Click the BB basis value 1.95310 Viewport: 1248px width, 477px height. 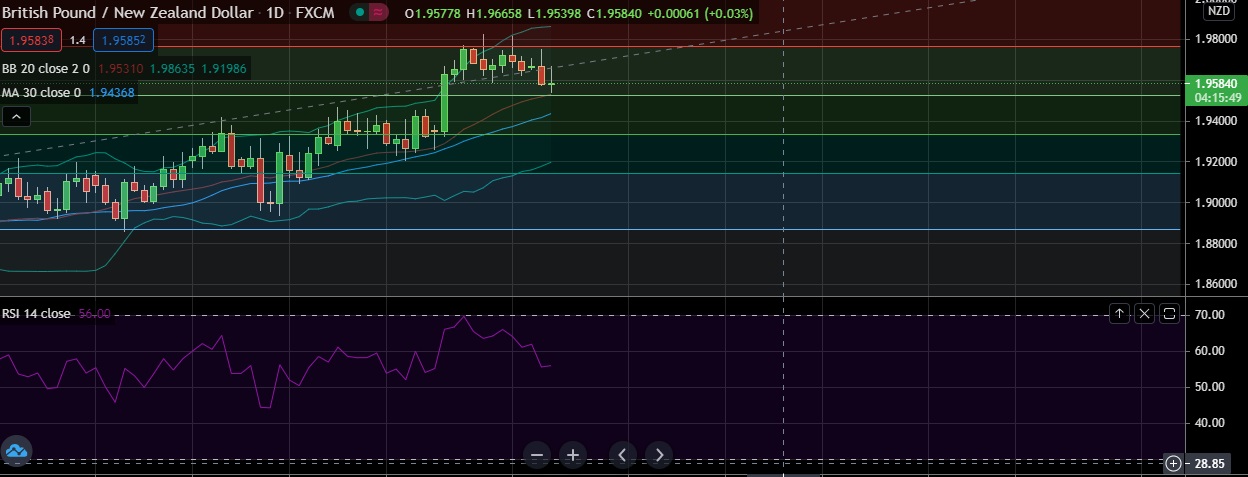121,69
